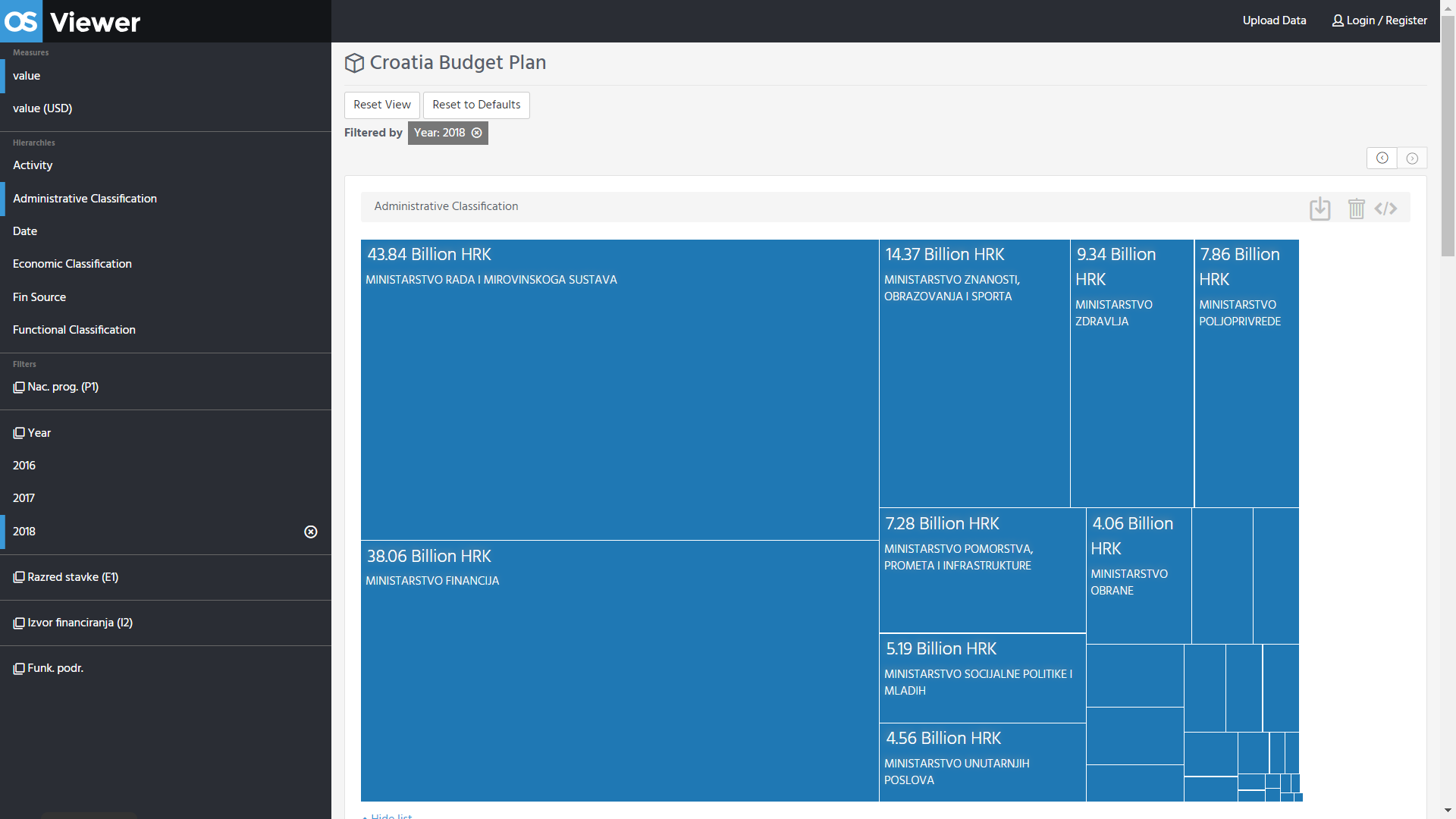Click the download visualization icon
The height and width of the screenshot is (819, 1456).
pos(1320,209)
